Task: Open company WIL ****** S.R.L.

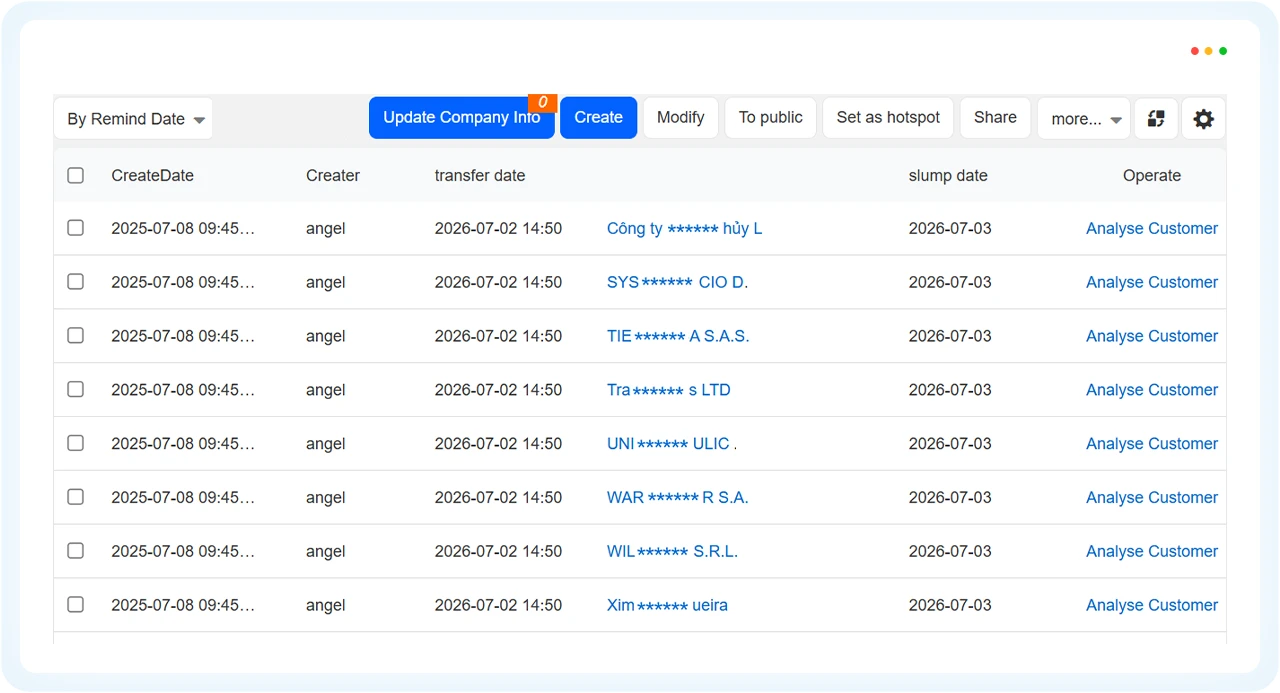Action: coord(673,551)
